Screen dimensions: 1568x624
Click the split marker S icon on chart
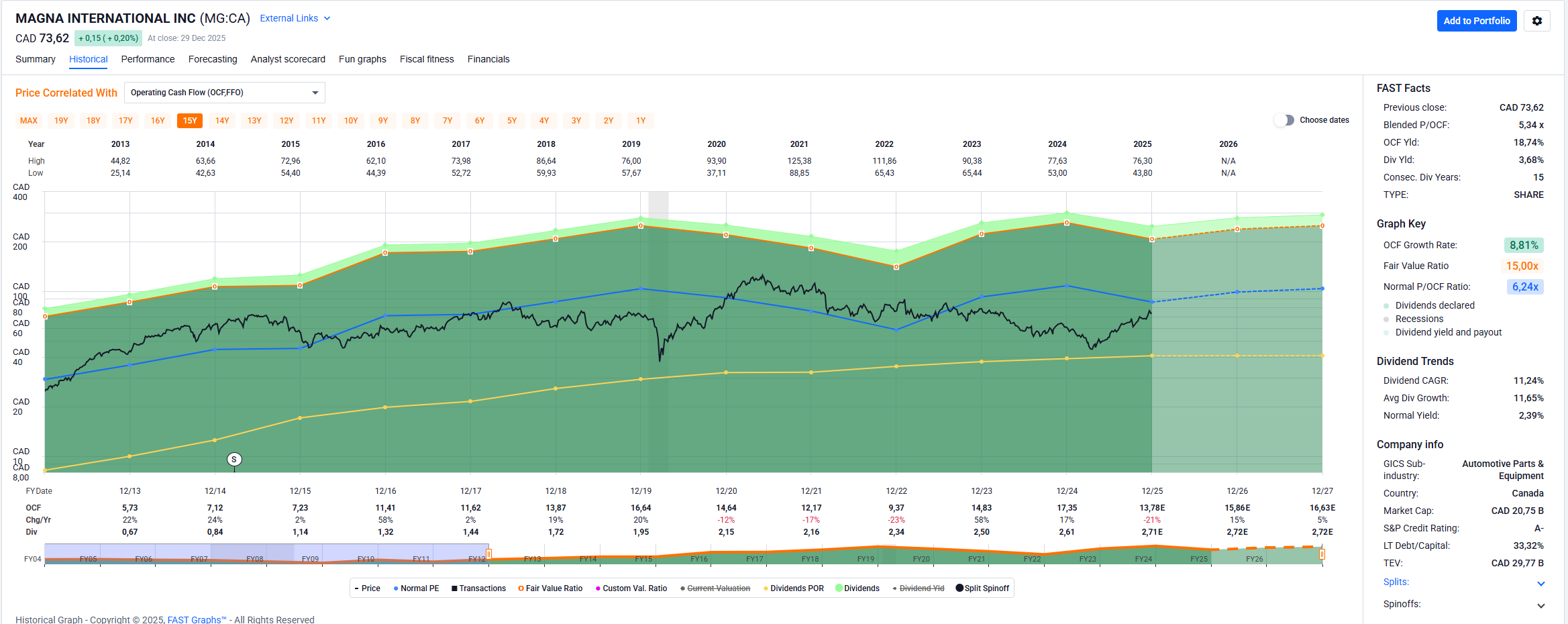pyautogui.click(x=234, y=460)
